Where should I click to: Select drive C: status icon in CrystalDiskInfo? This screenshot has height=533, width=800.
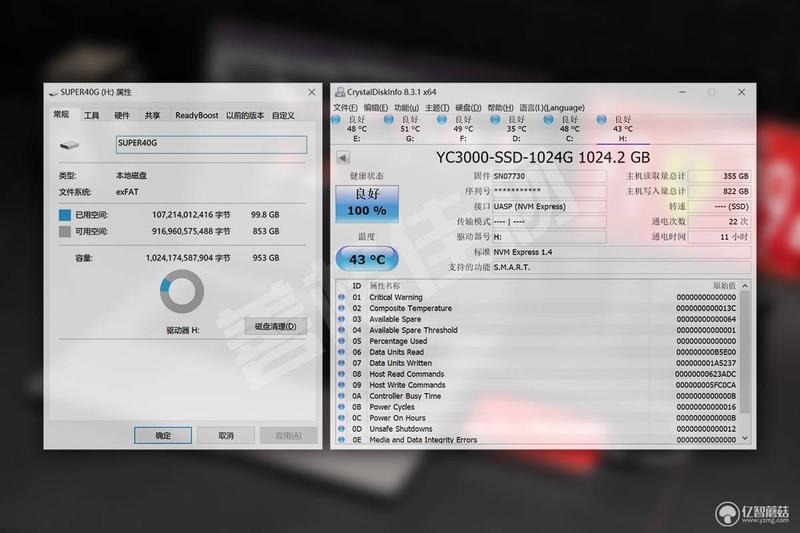(548, 120)
